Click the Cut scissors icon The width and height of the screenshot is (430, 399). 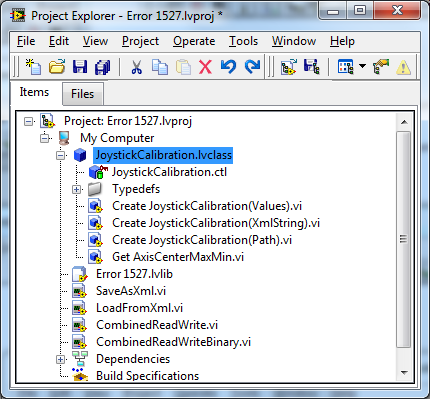[x=136, y=67]
